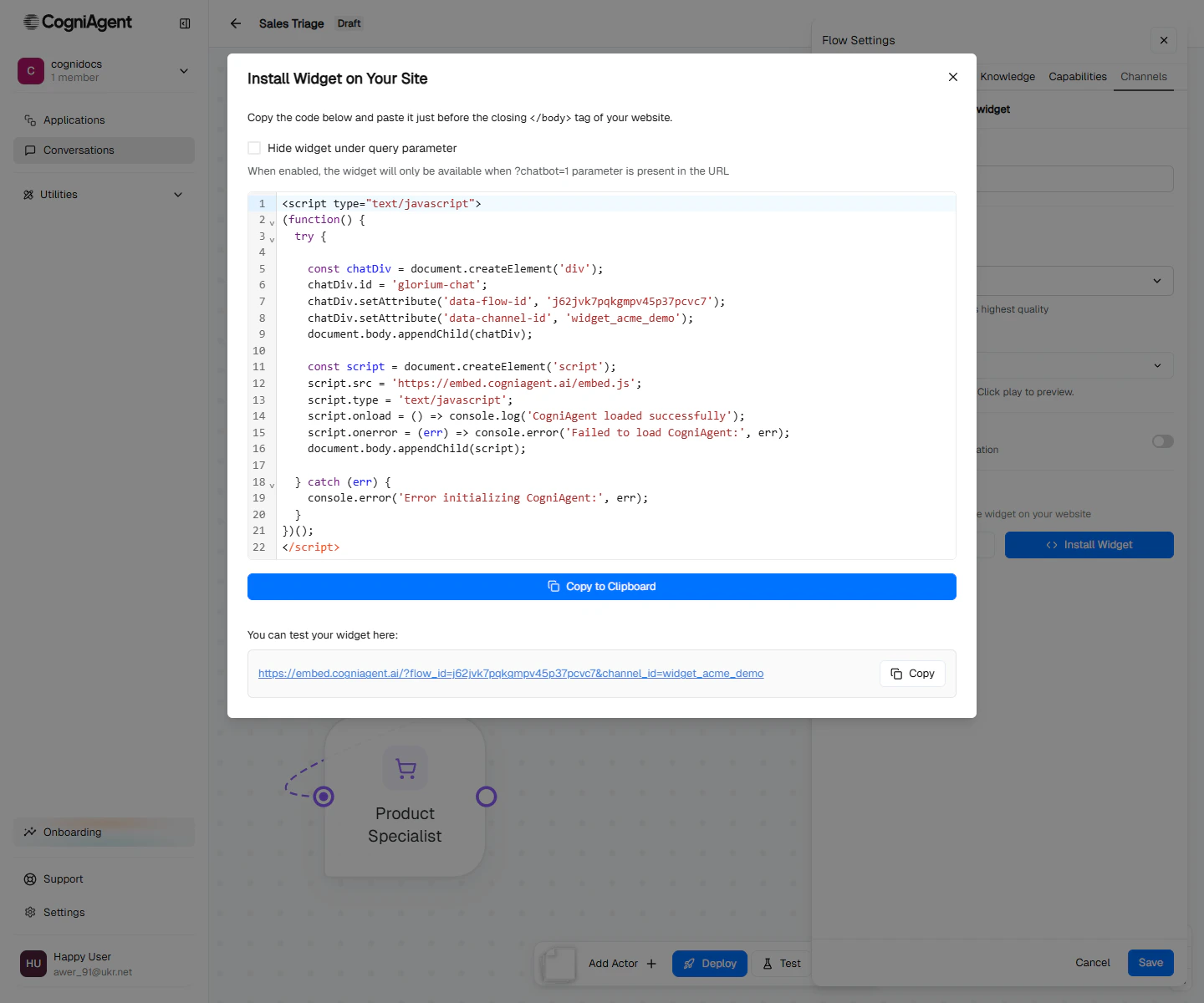Click the flask icon on Test

[x=768, y=964]
